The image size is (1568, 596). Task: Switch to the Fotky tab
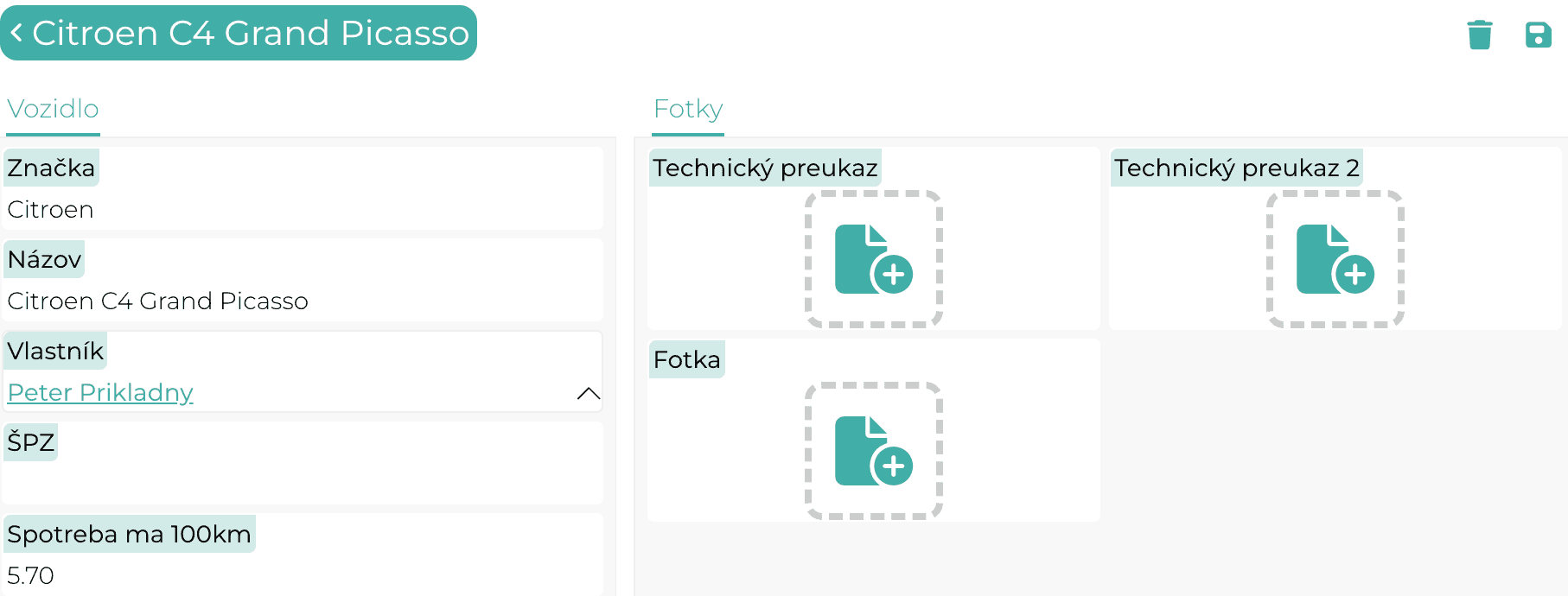688,109
